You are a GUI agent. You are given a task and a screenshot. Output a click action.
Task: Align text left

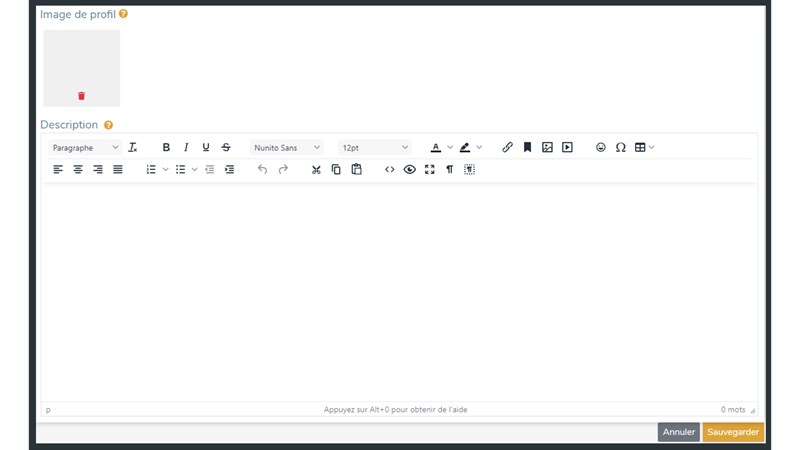[x=58, y=169]
